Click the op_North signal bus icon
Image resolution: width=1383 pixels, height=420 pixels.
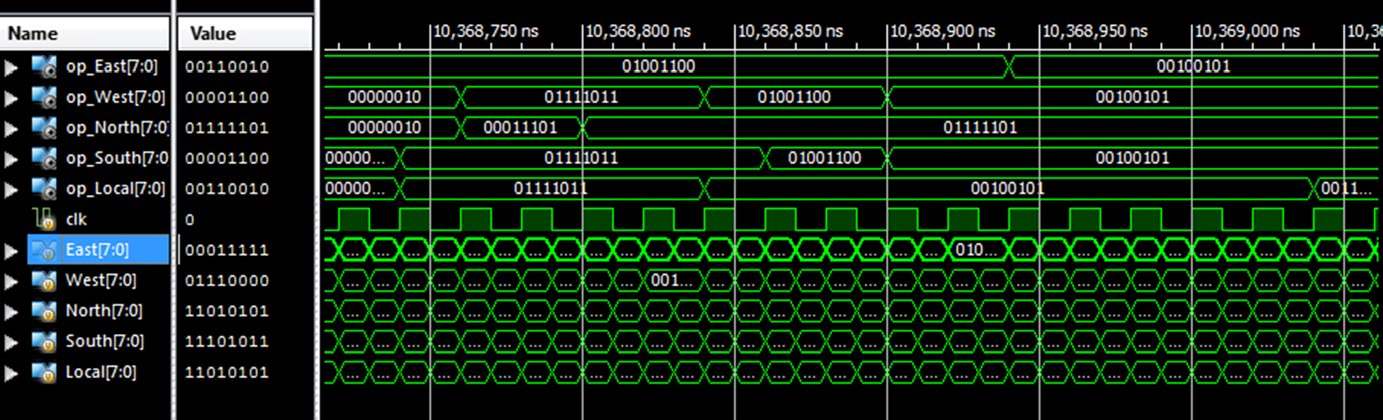click(43, 128)
